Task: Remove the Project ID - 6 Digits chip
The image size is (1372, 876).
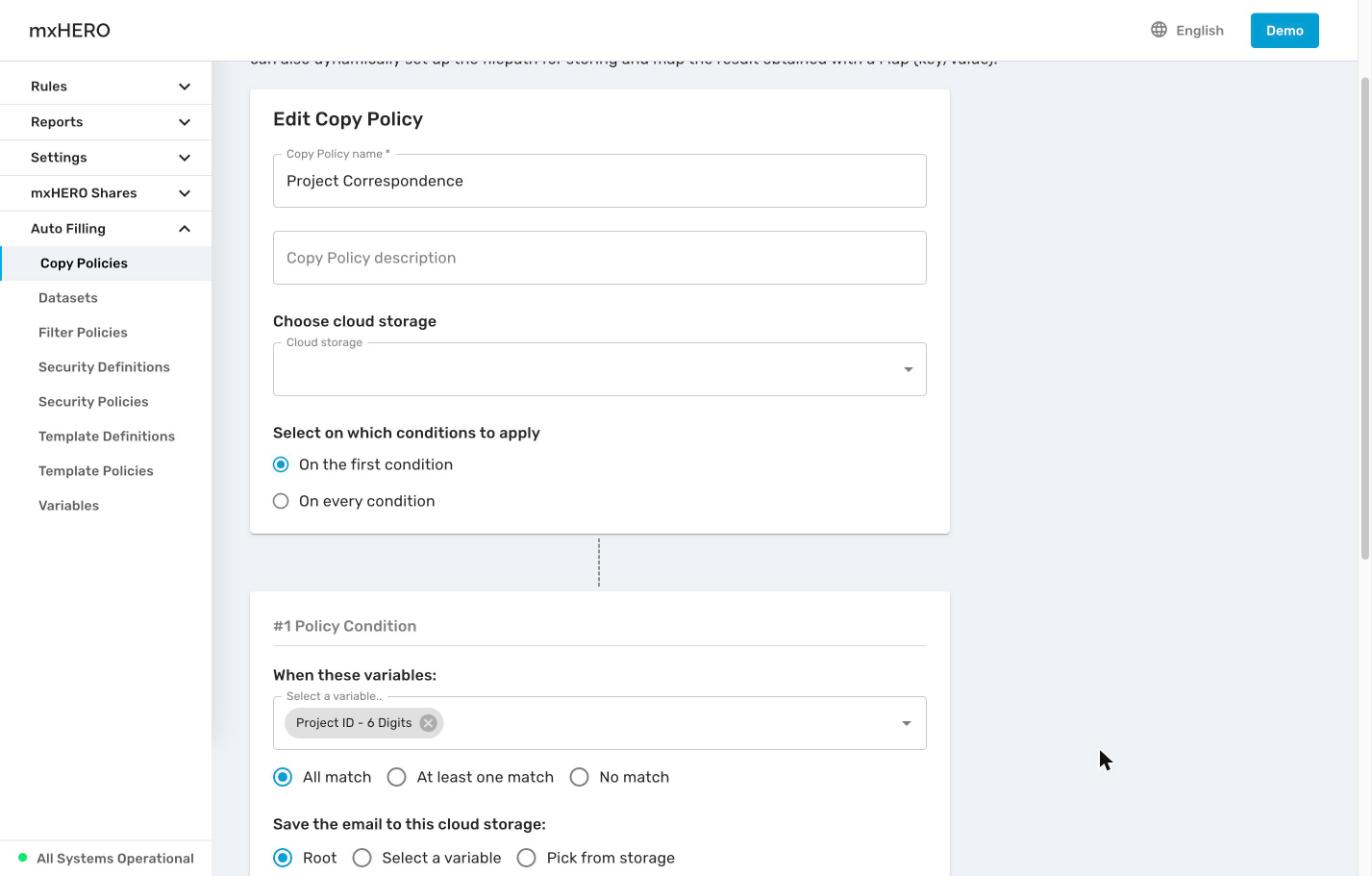Action: click(x=428, y=723)
